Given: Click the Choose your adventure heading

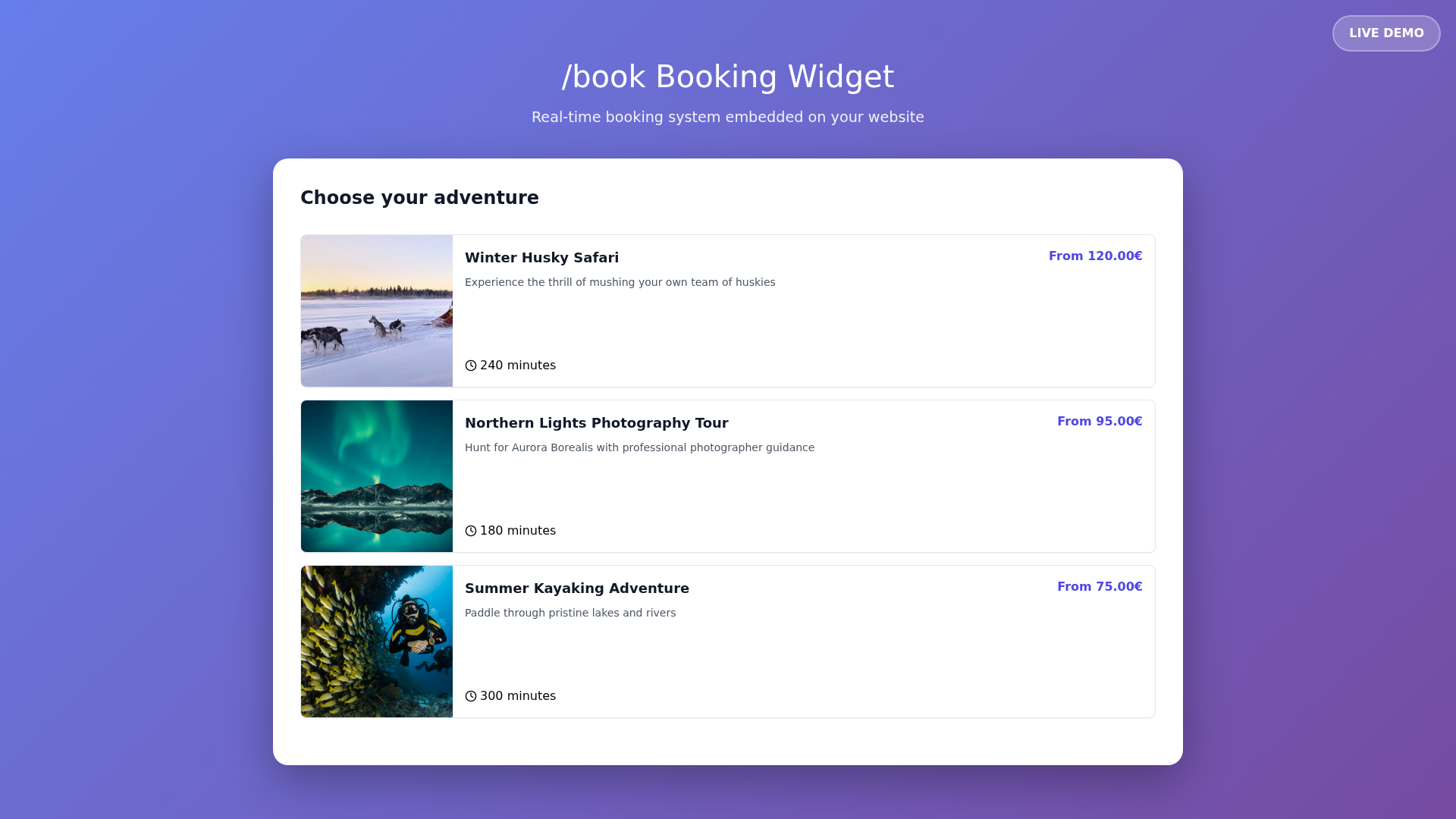Looking at the screenshot, I should (419, 197).
